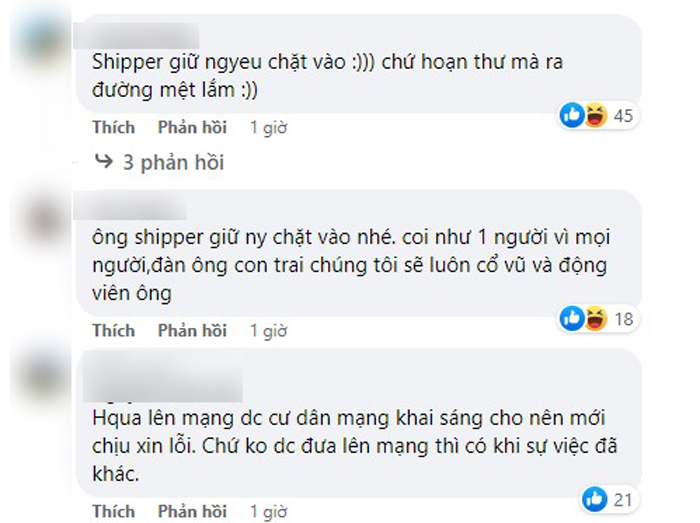
Task: Click the like reaction icon showing 45
Action: (572, 115)
